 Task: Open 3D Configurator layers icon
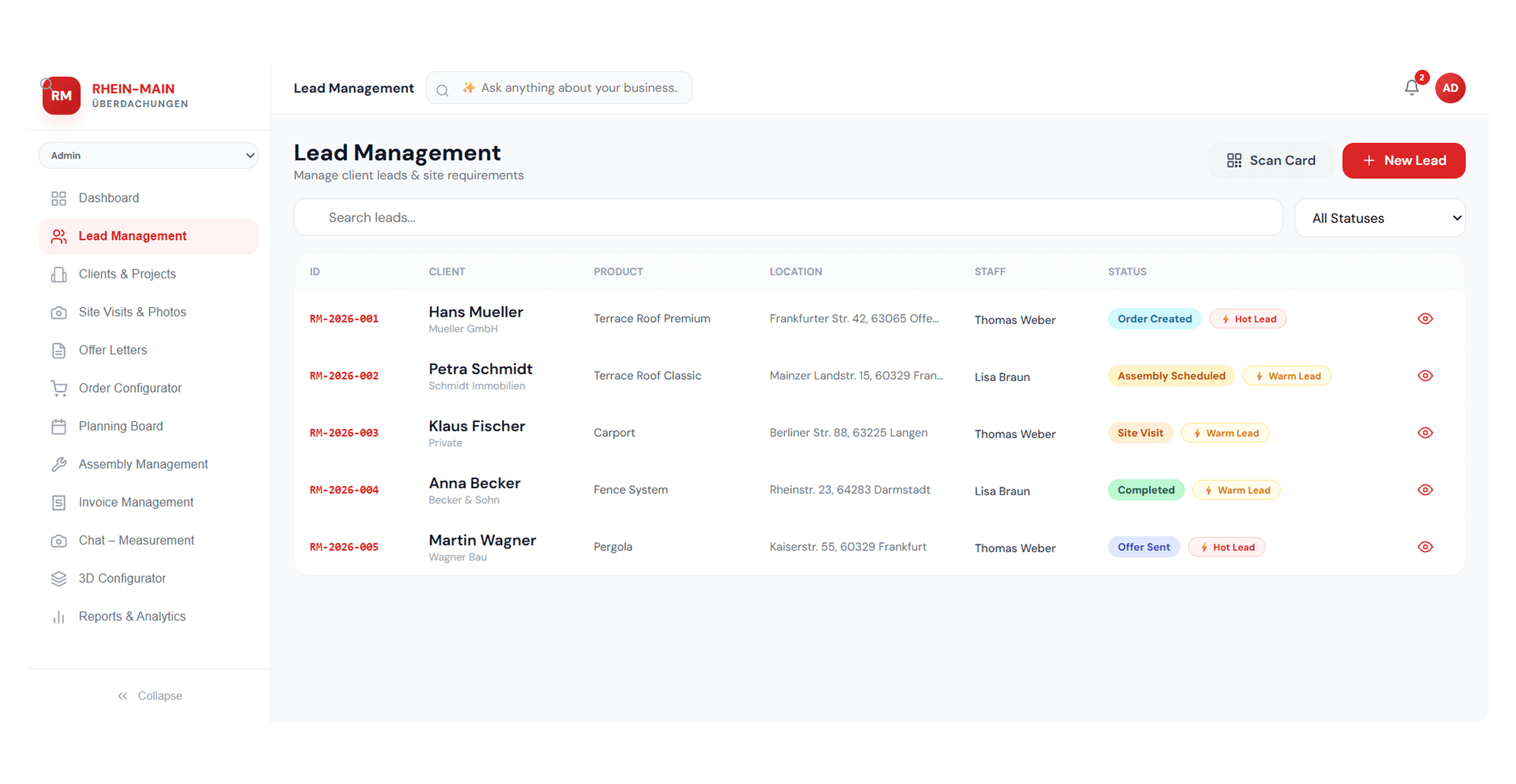[59, 579]
